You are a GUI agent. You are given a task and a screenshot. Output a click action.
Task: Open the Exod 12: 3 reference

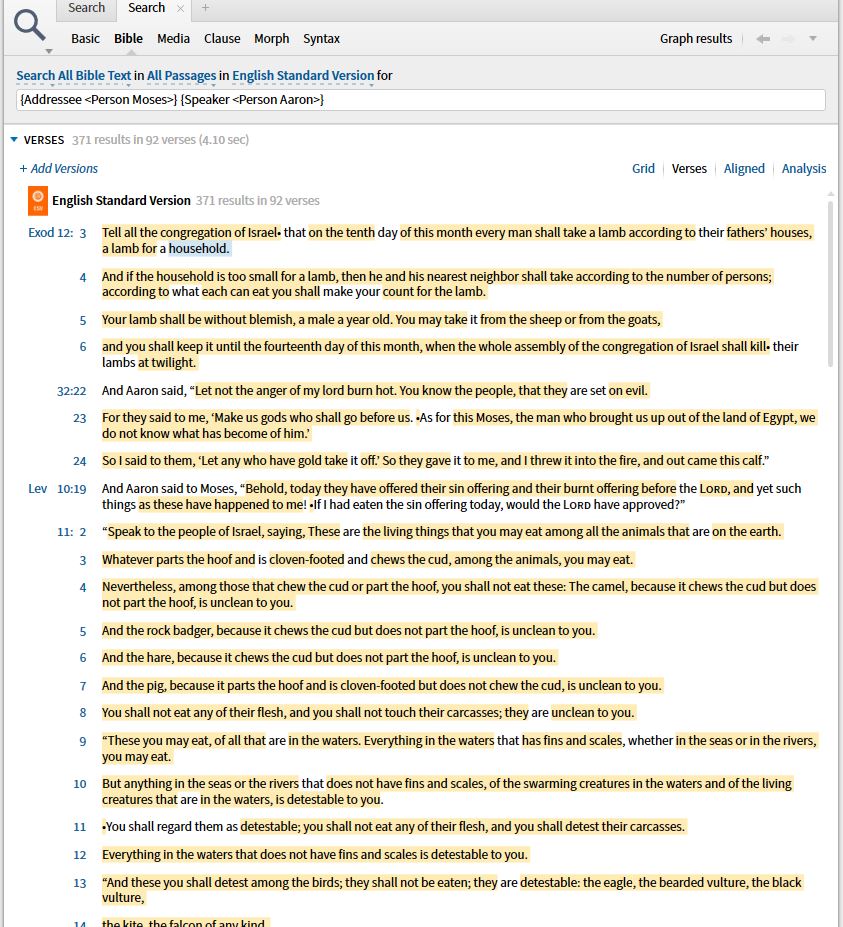click(57, 233)
